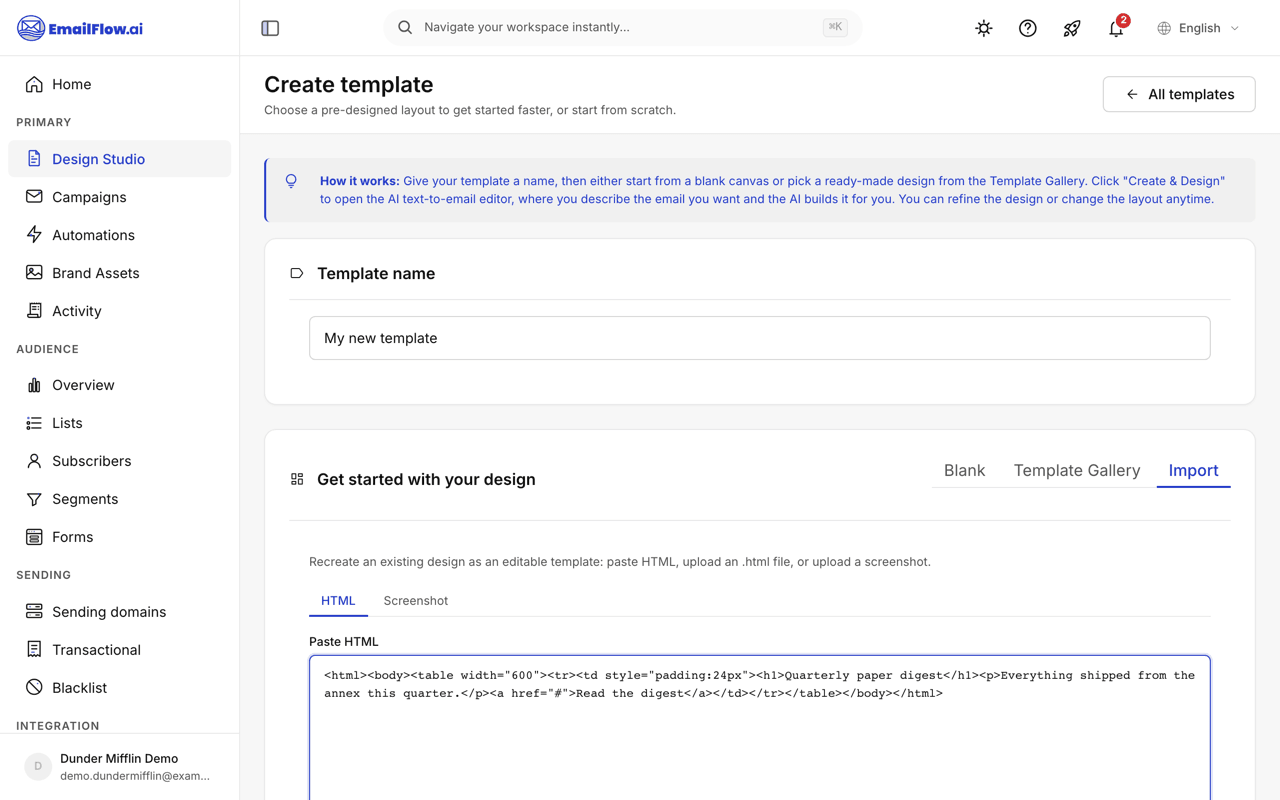Viewport: 1280px width, 800px height.
Task: Click the Forms icon in sidebar
Action: pyautogui.click(x=34, y=537)
